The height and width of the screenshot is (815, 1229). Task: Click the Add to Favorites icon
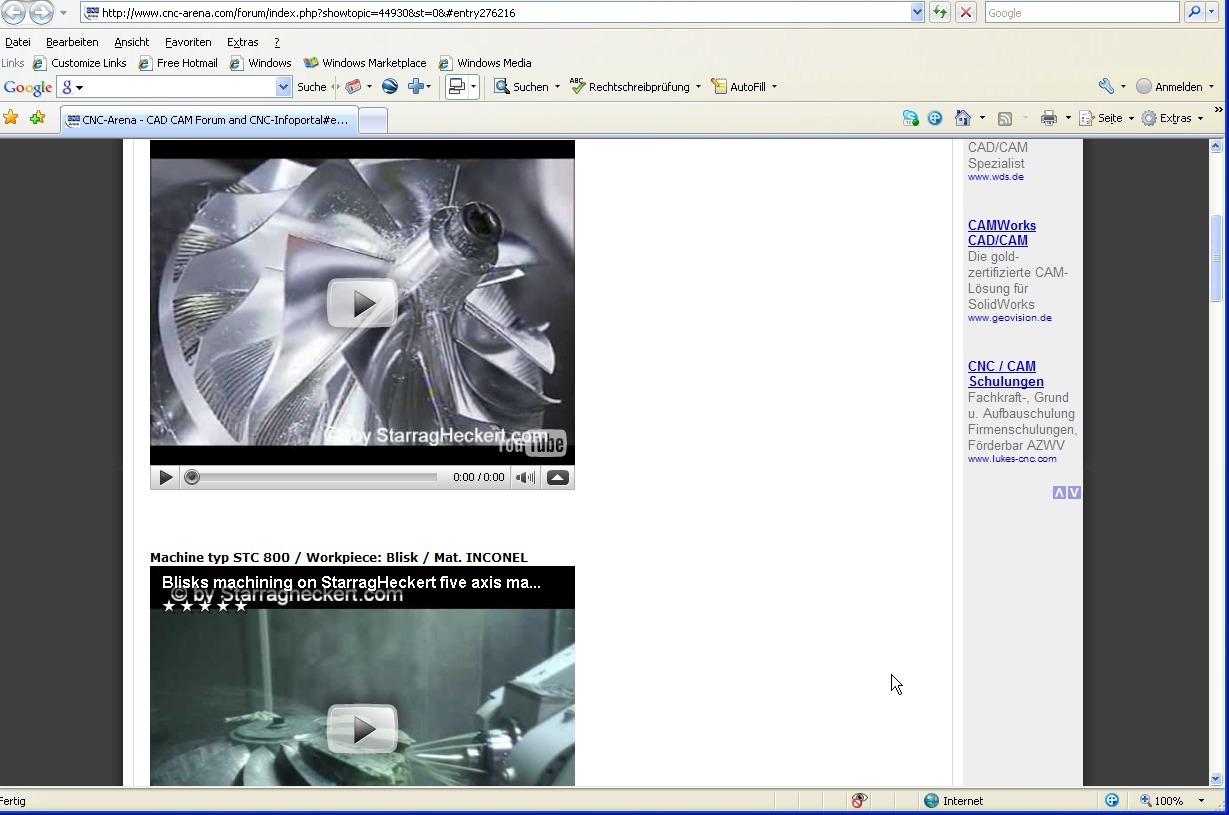tap(37, 118)
